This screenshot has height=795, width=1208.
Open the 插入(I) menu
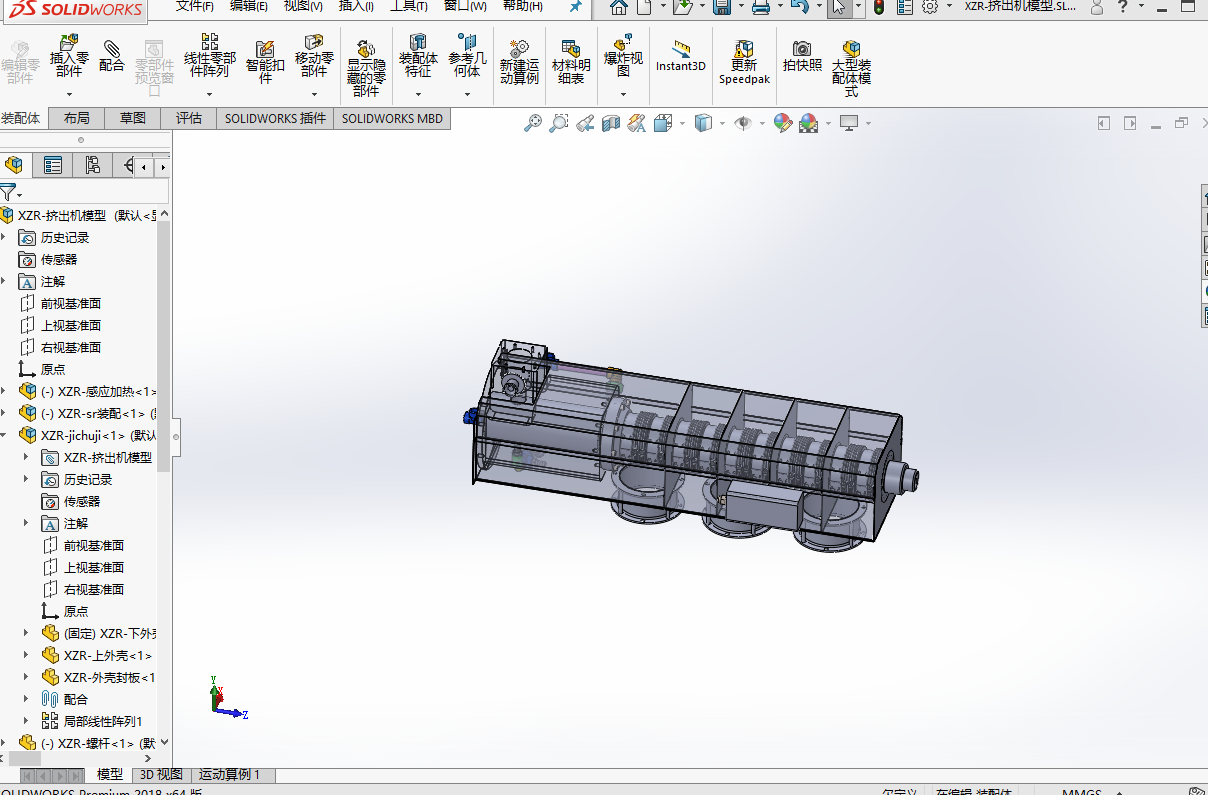point(356,6)
